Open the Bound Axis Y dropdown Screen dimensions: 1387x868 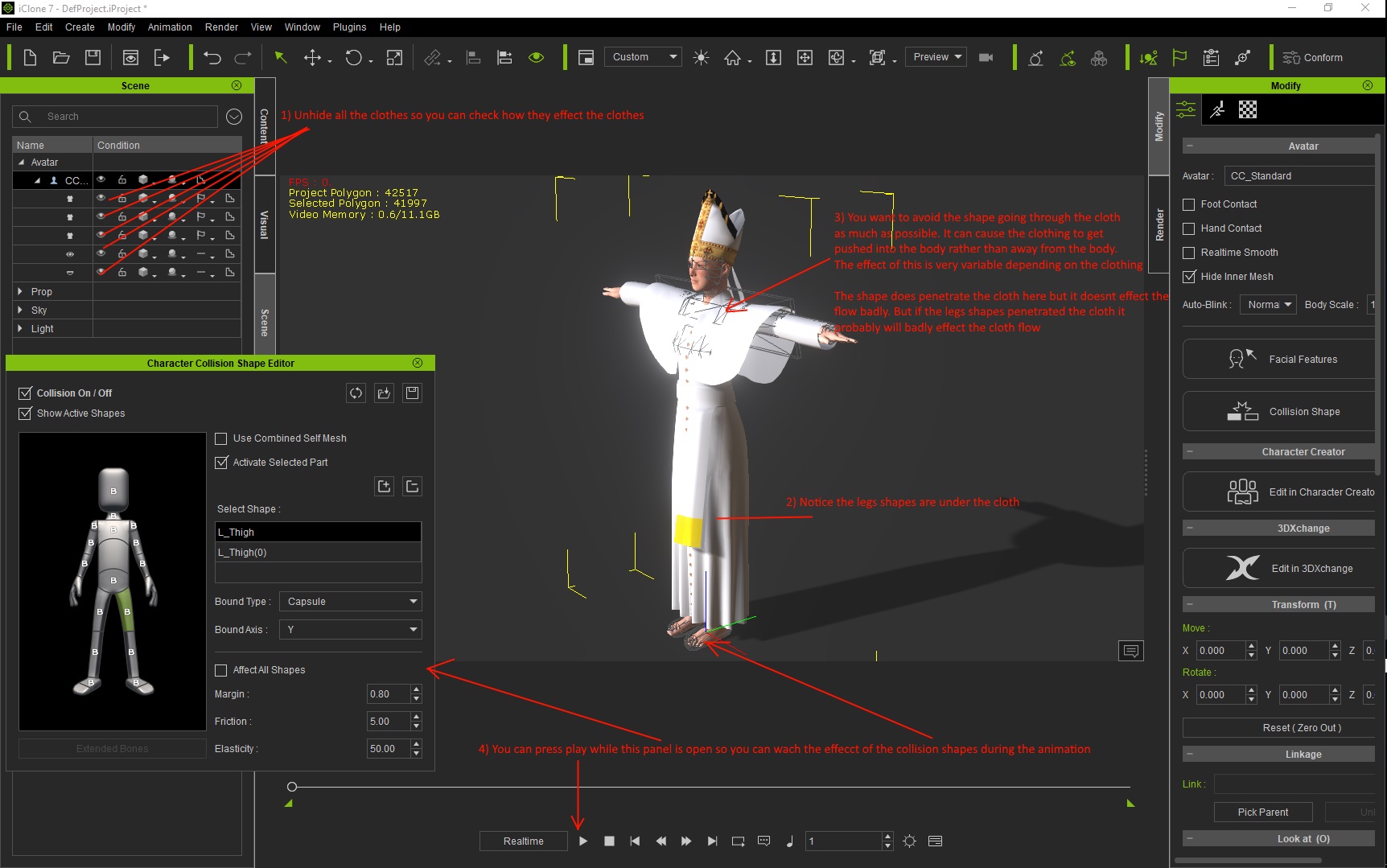[x=350, y=629]
